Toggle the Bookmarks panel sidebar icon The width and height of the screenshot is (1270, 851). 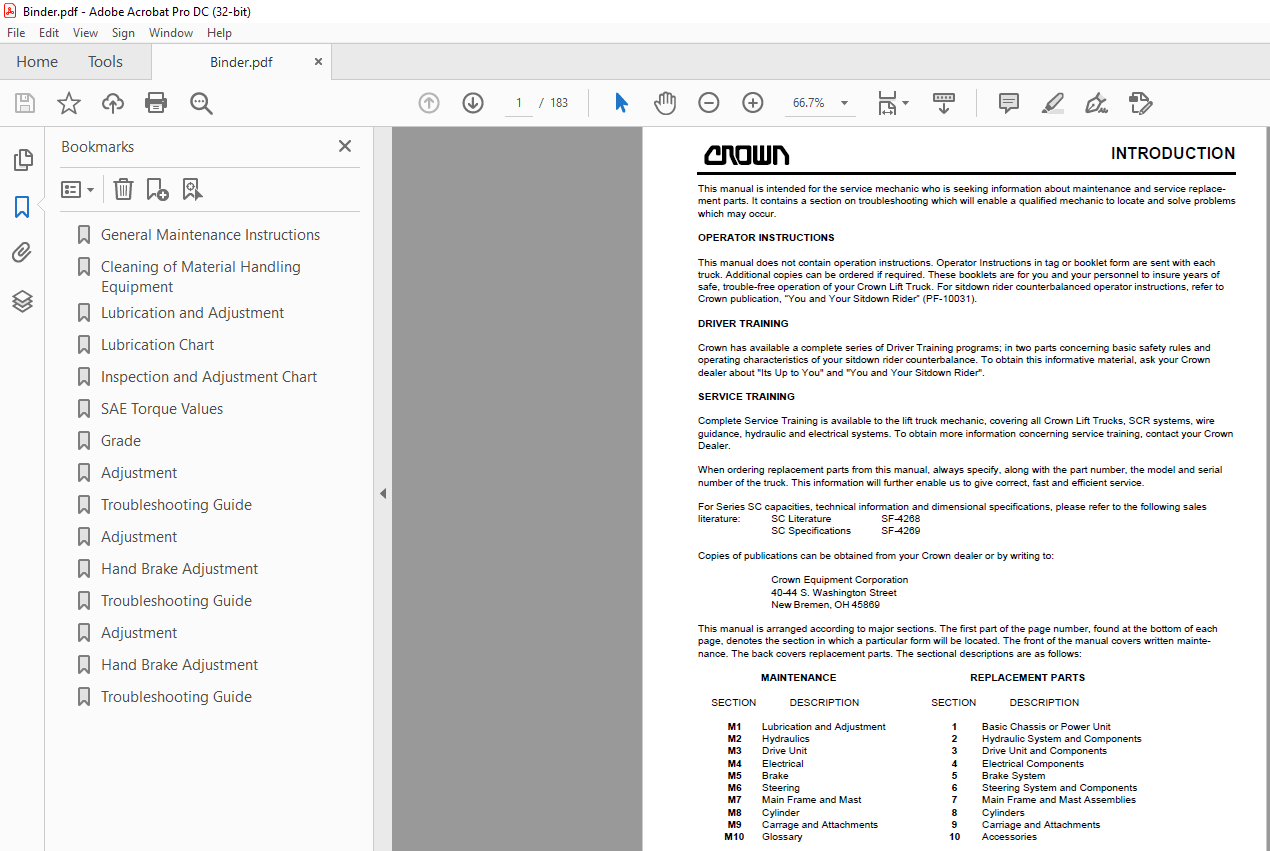[x=22, y=207]
